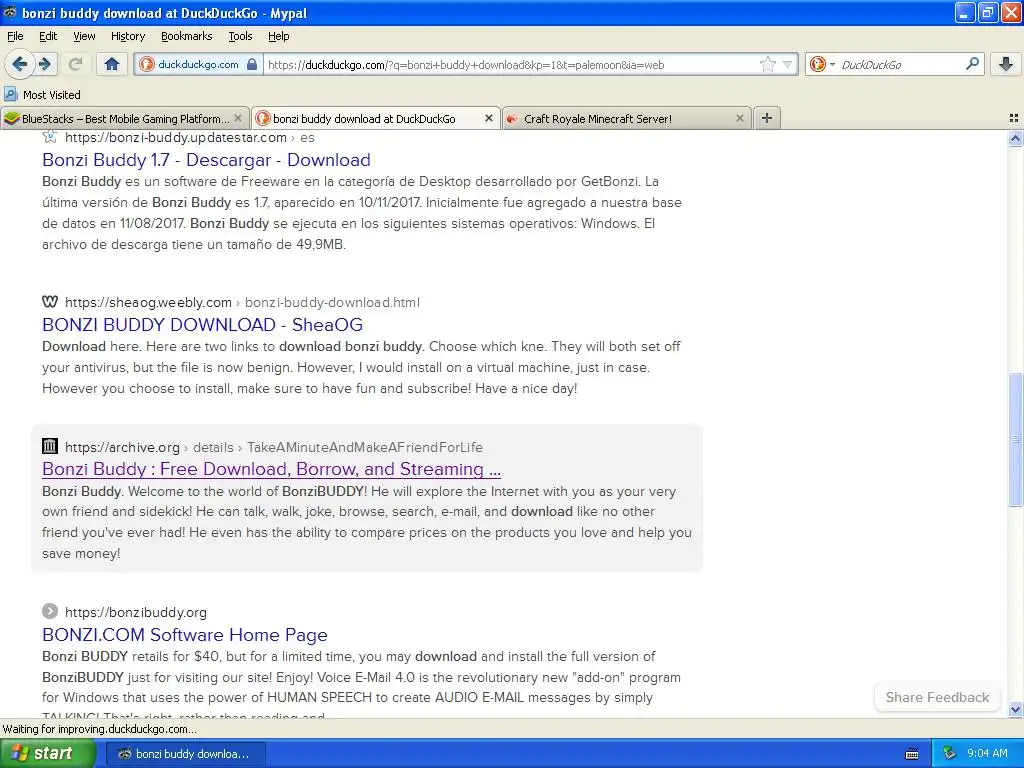Open BONZI BUDDY DOWNLOAD - SheaOG result
The height and width of the screenshot is (768, 1024).
202,325
